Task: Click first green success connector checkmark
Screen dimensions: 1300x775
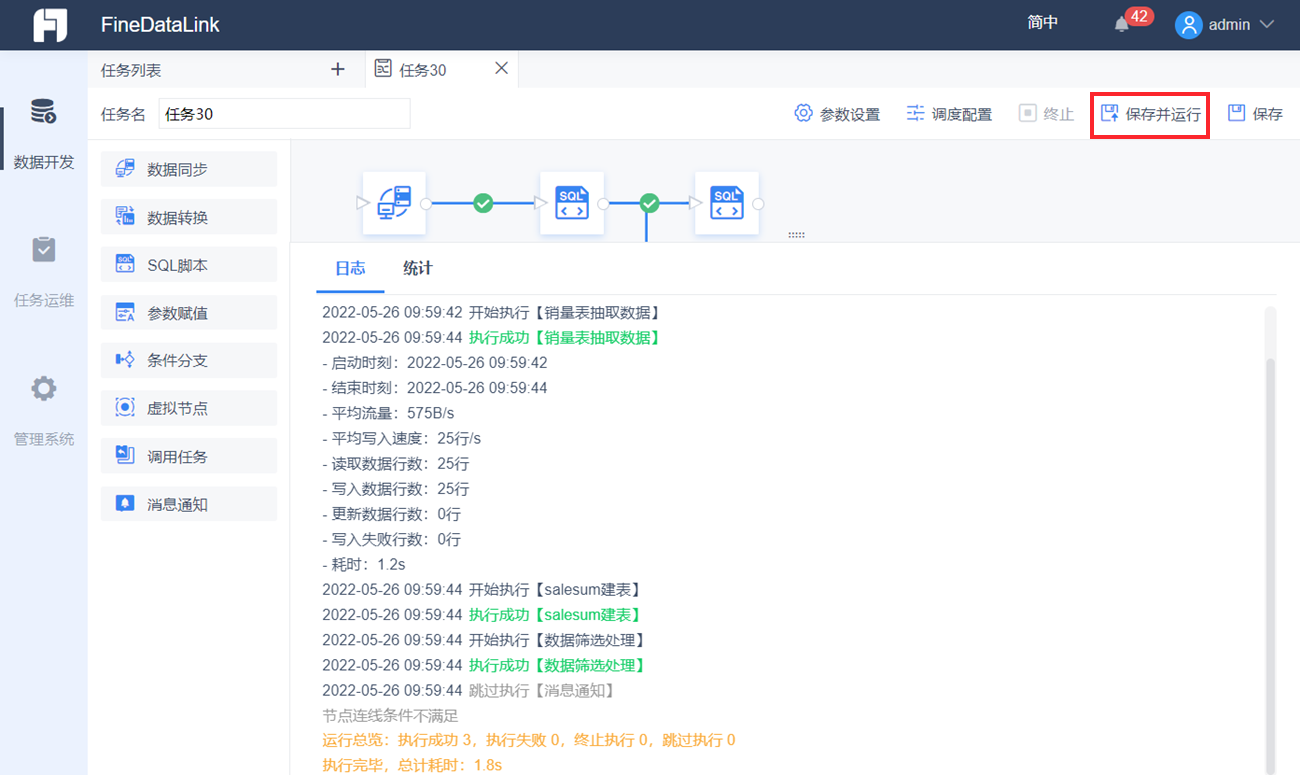Action: coord(483,203)
